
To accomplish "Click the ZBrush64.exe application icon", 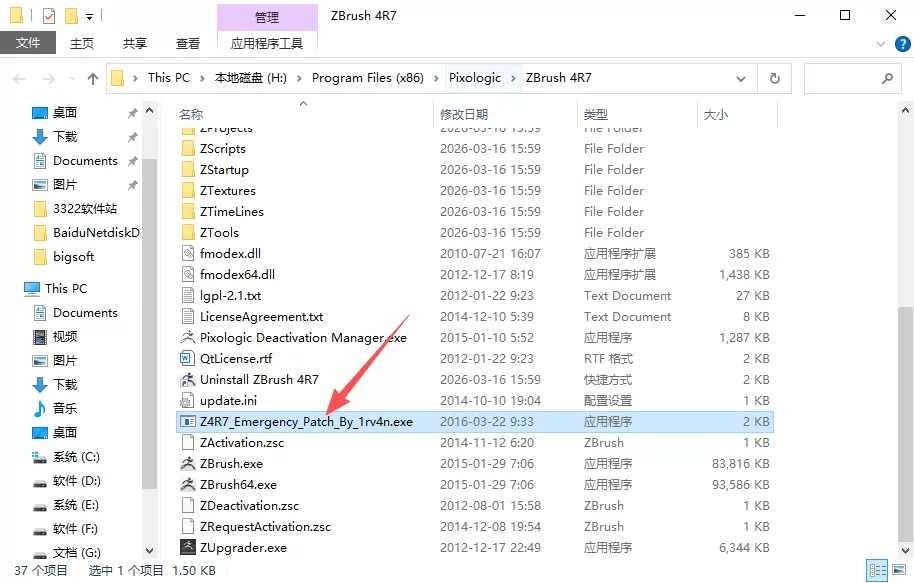I will (188, 484).
